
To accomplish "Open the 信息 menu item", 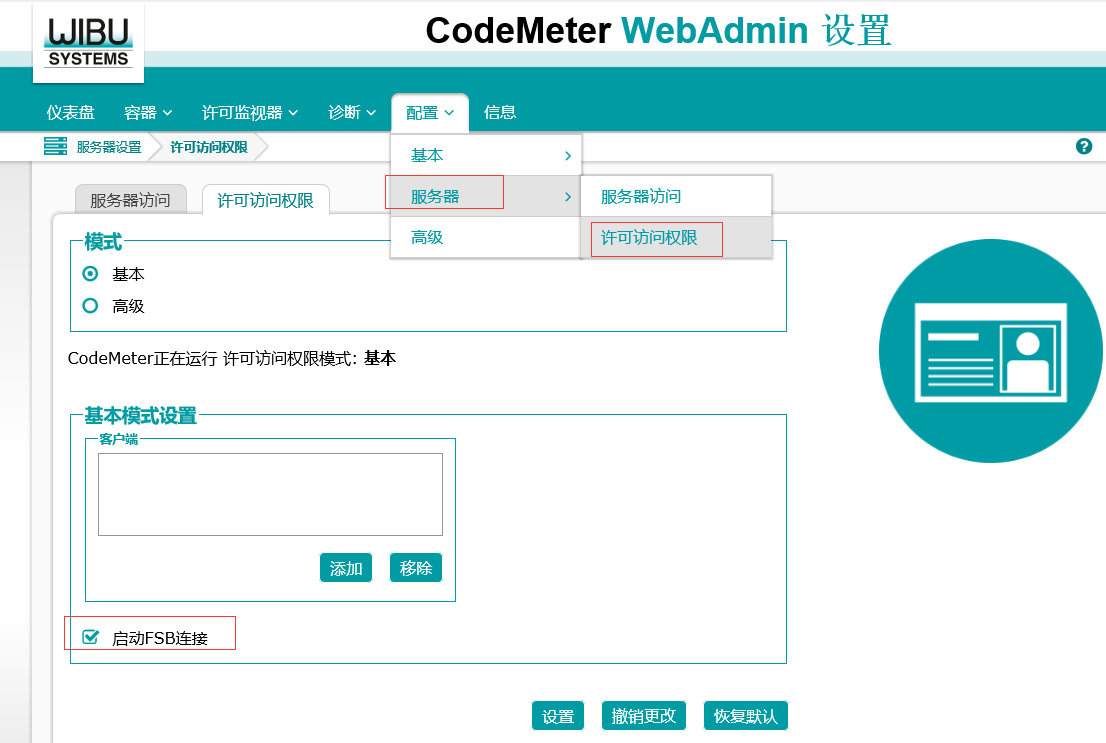I will coord(500,112).
